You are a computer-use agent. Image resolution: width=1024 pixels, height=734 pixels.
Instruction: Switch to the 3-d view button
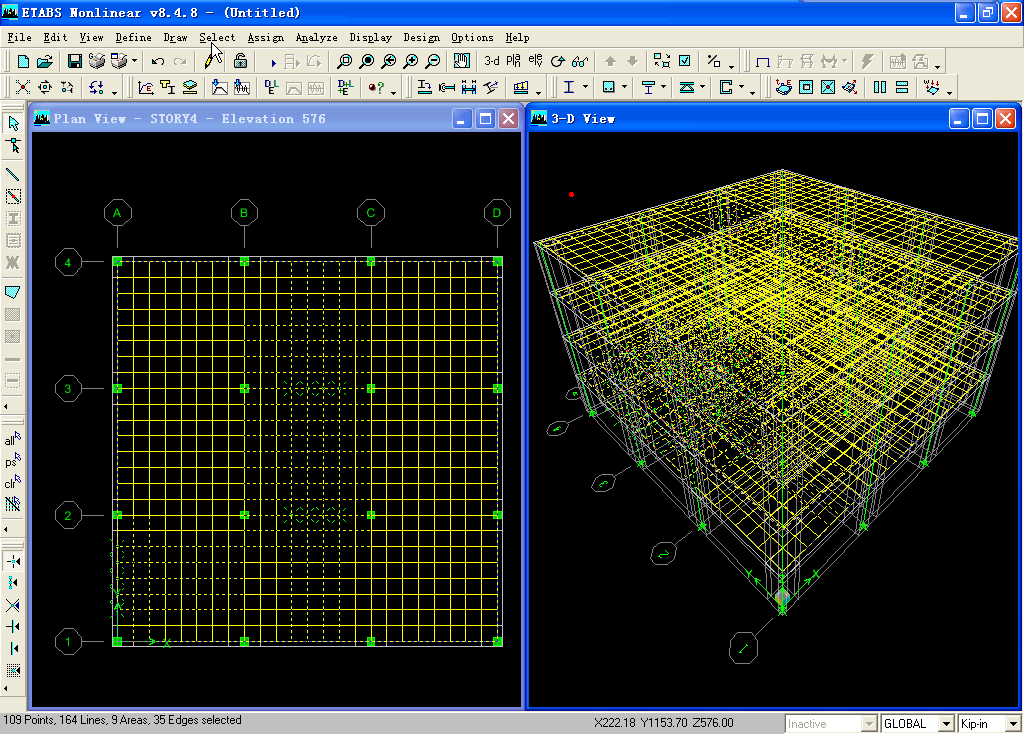tap(492, 61)
